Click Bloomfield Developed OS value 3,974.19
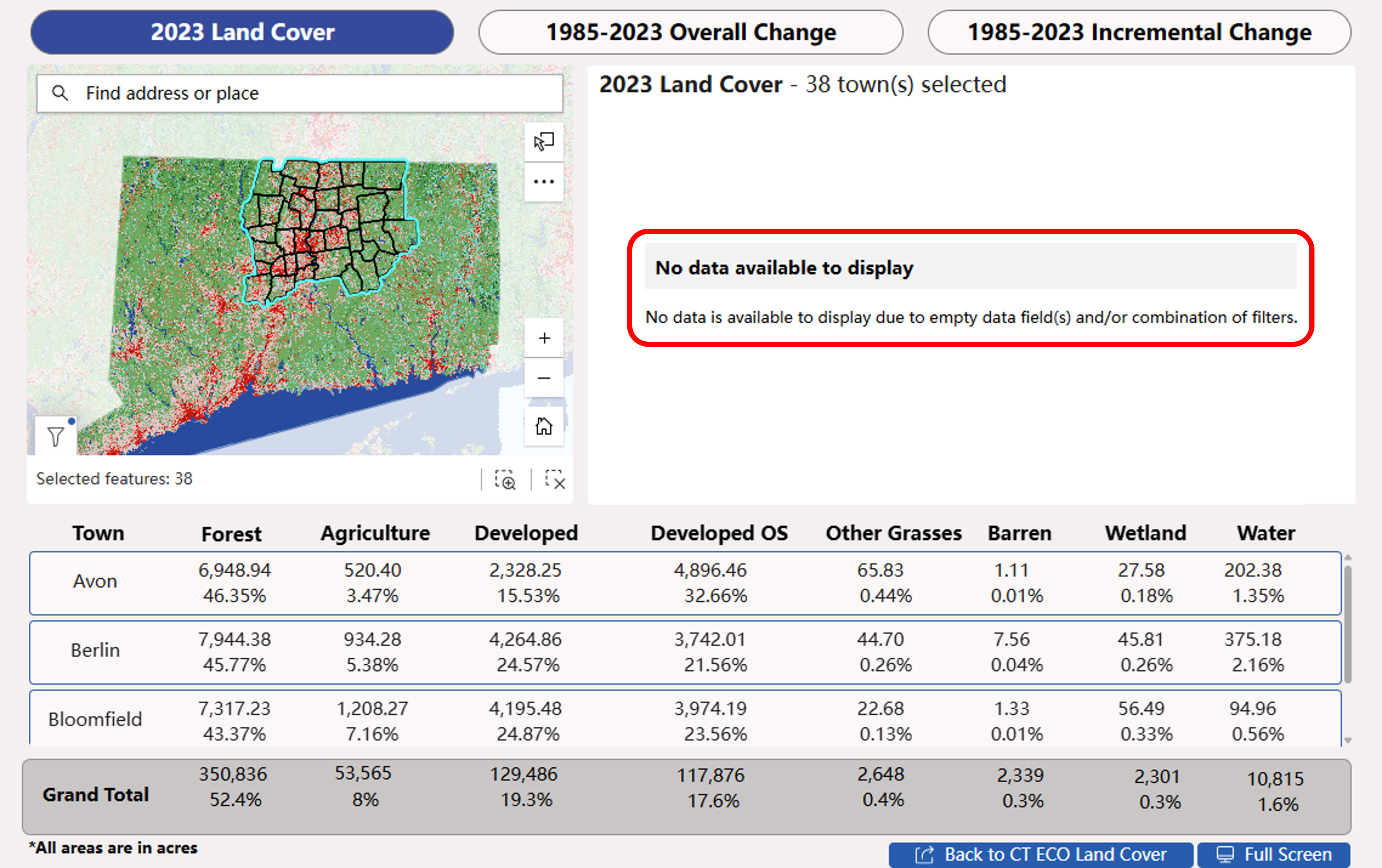Viewport: 1382px width, 868px height. coord(710,708)
